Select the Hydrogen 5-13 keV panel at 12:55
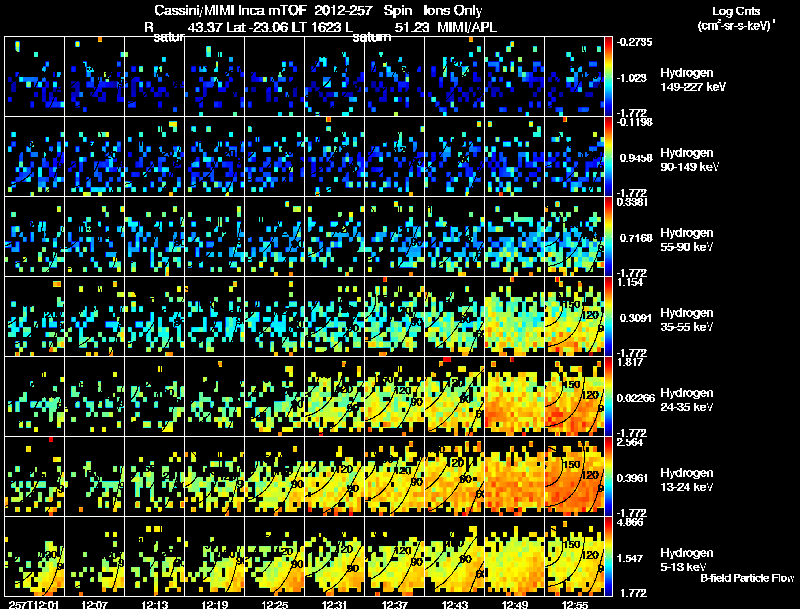 (x=574, y=556)
